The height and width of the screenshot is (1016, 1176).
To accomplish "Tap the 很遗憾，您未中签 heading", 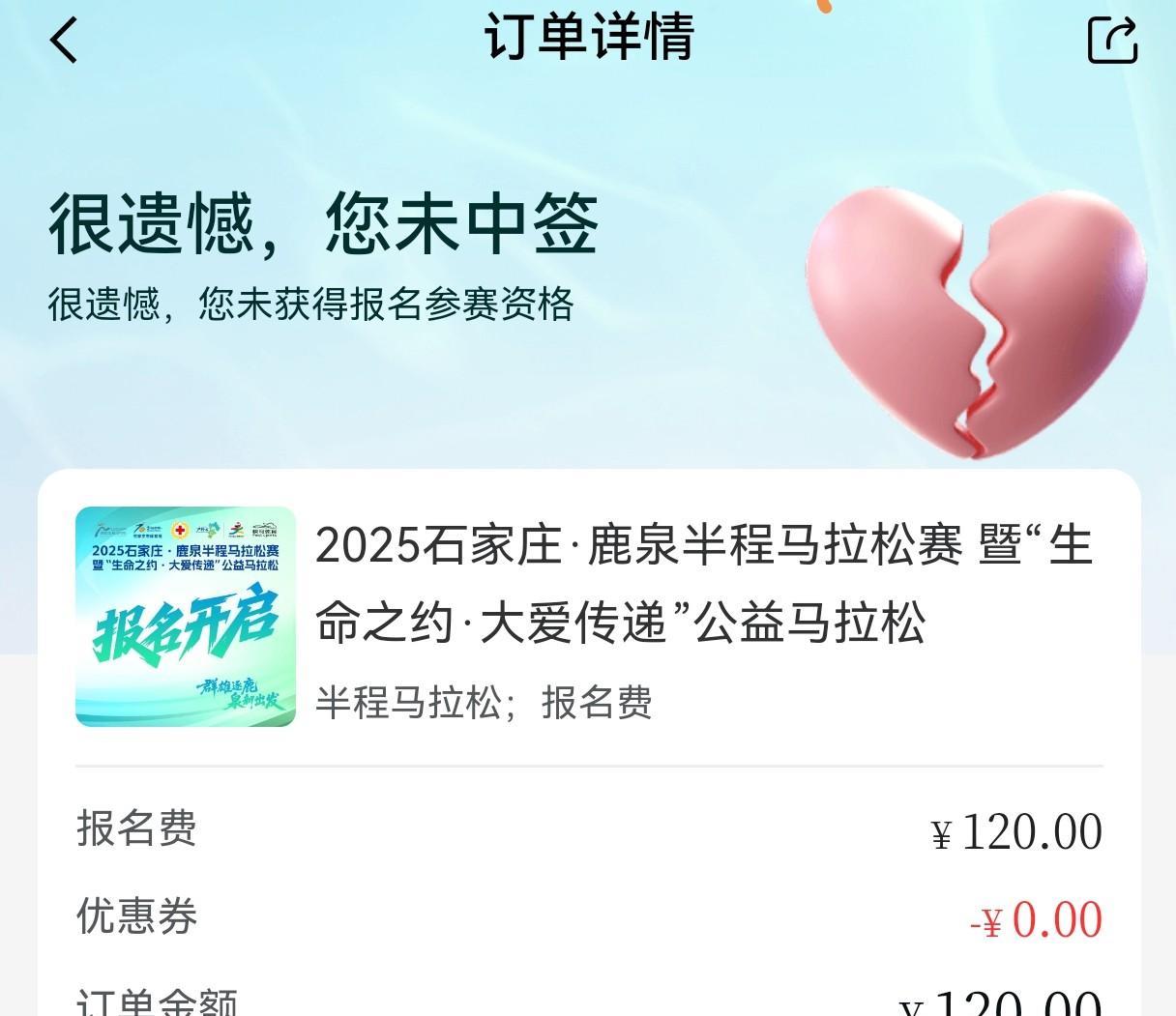I will click(324, 224).
